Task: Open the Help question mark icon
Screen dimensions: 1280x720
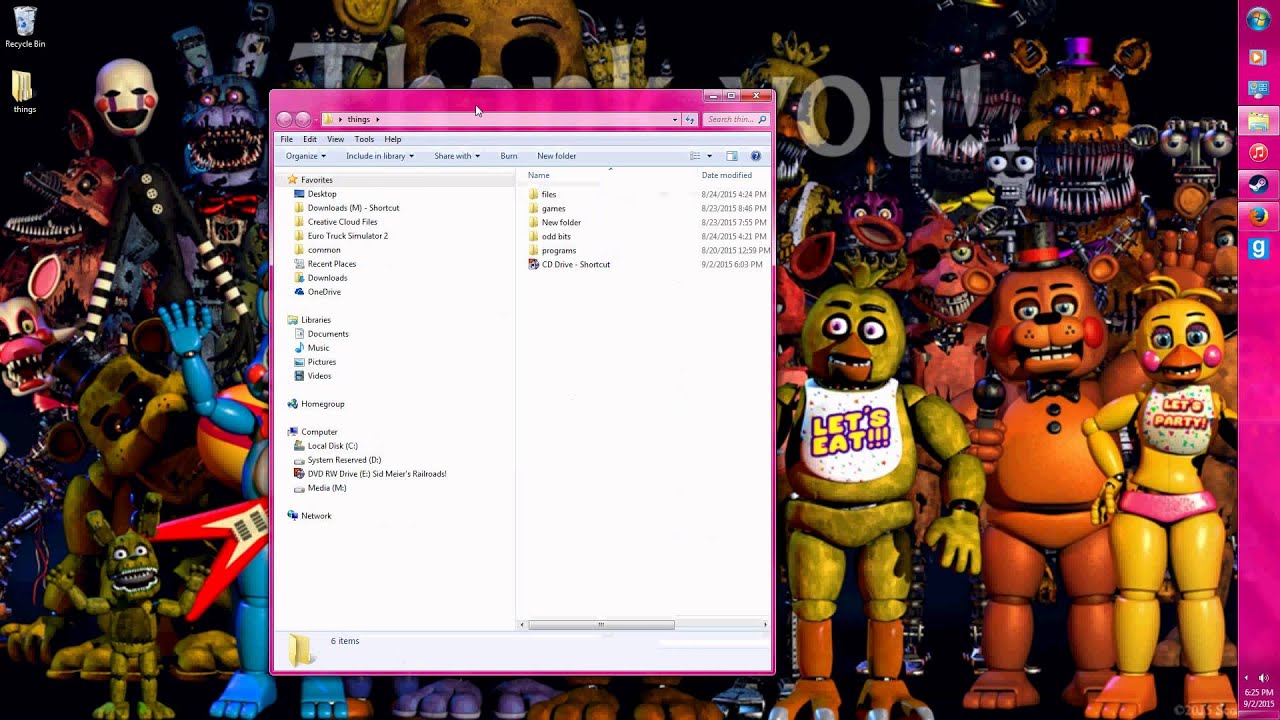Action: click(756, 156)
